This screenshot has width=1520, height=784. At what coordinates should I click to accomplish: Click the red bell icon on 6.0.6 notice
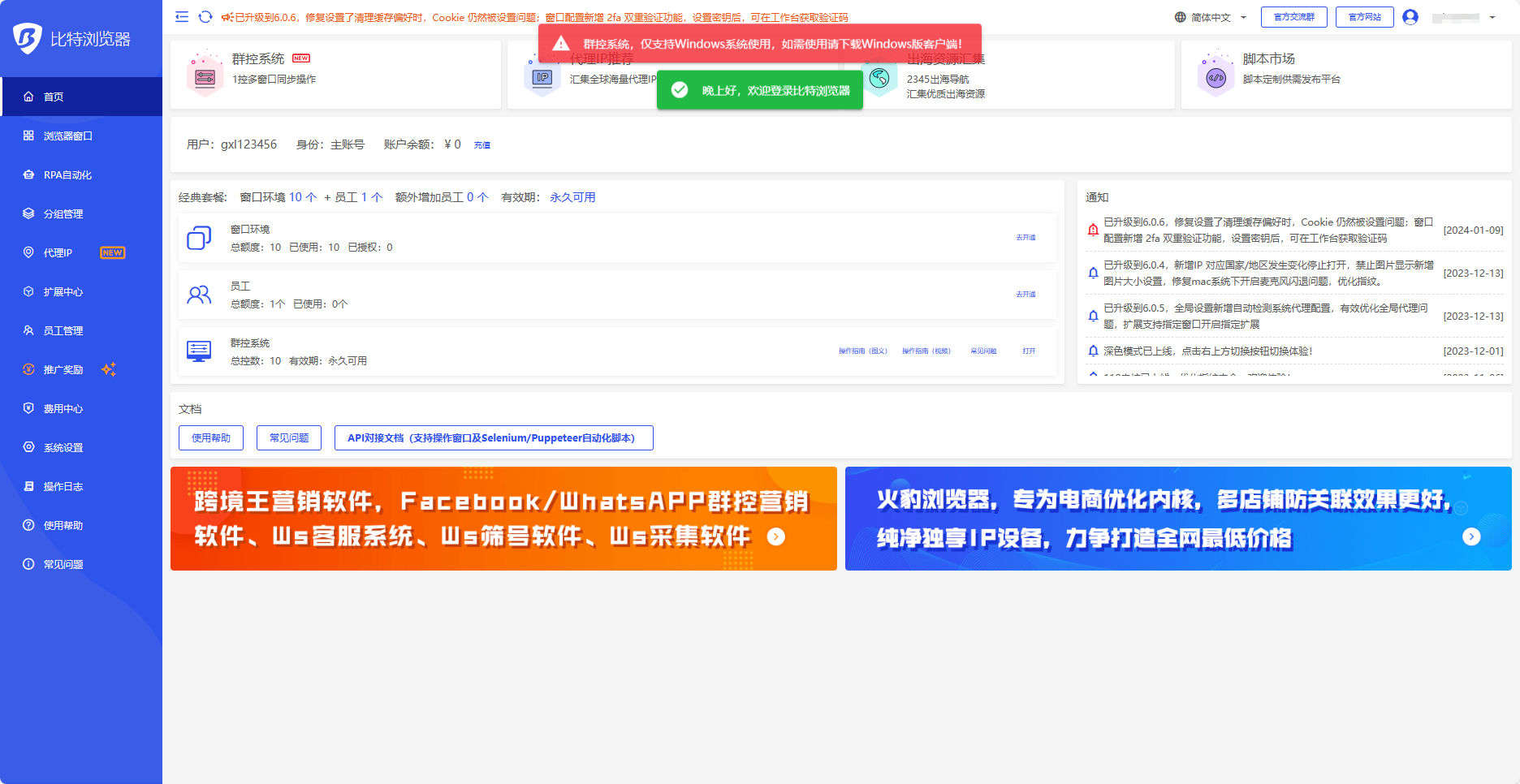(1093, 230)
